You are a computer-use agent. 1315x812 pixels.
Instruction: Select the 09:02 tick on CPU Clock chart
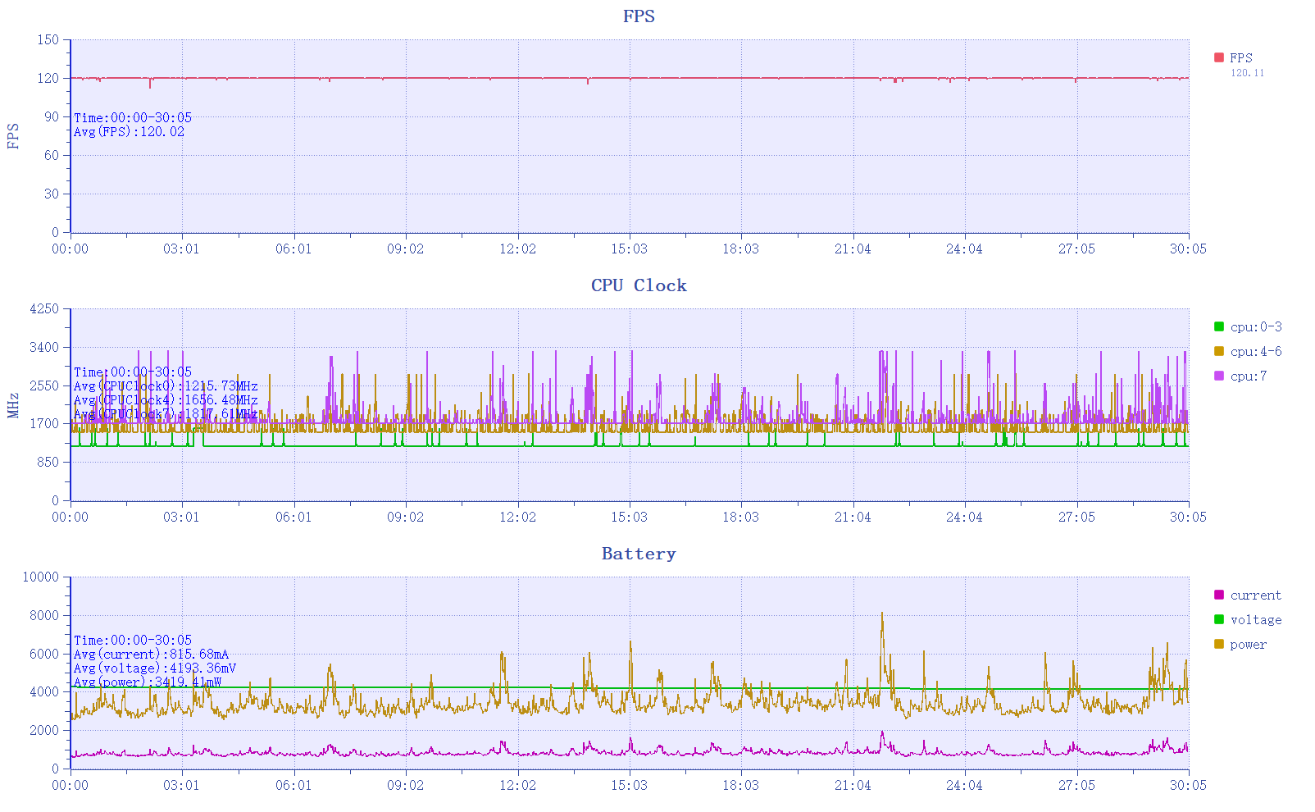(x=405, y=517)
